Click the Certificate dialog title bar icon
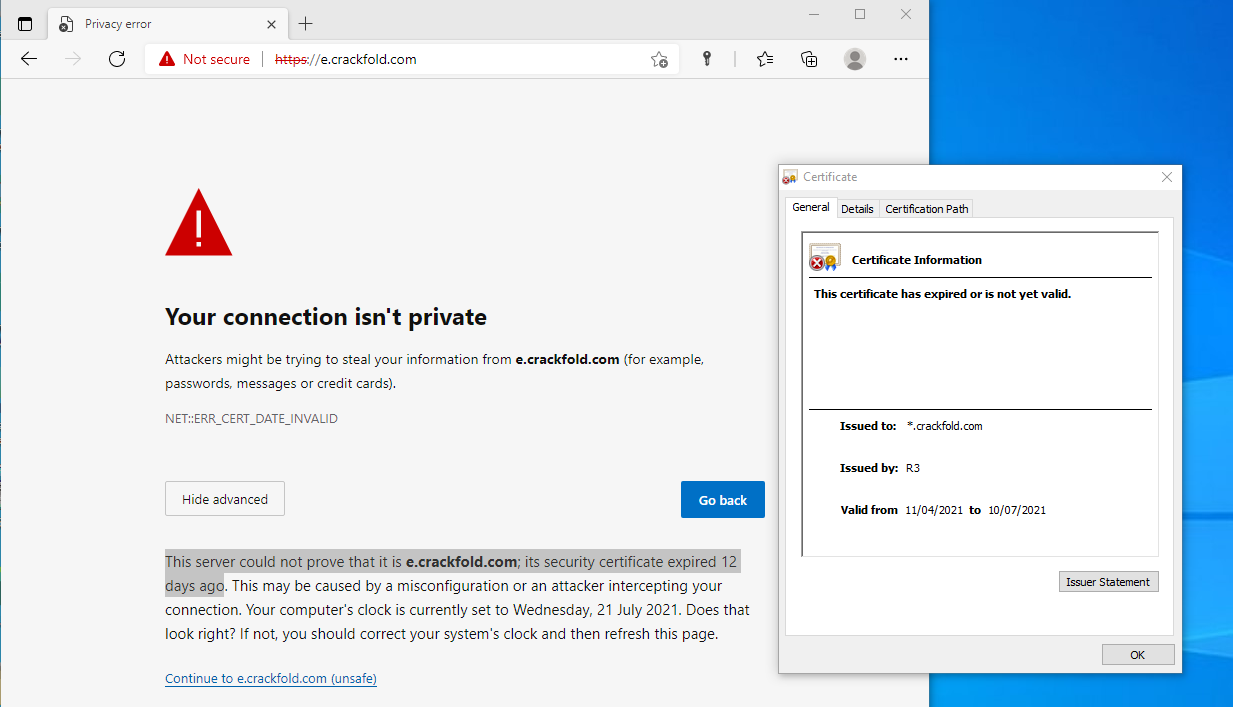This screenshot has height=707, width=1233. point(790,177)
